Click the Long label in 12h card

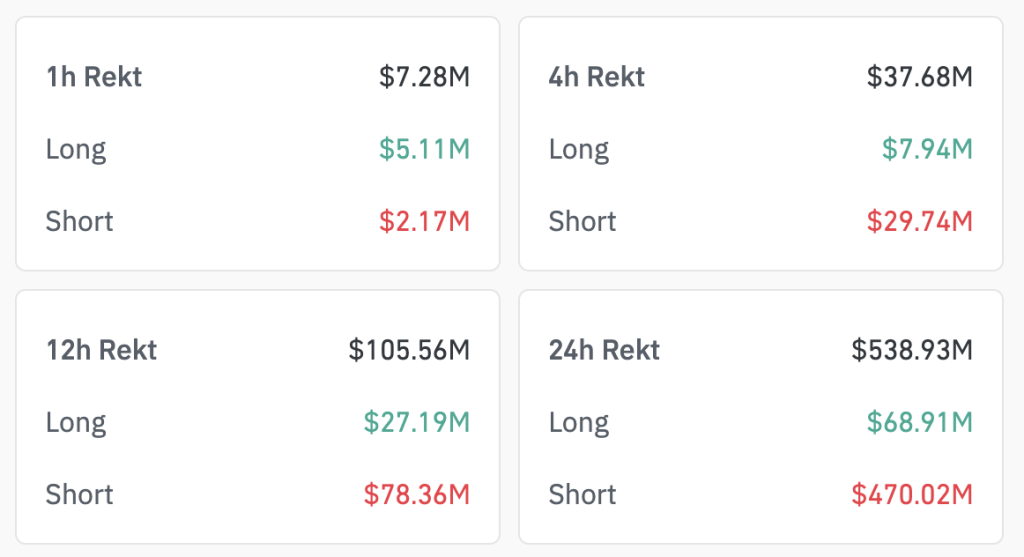coord(76,422)
